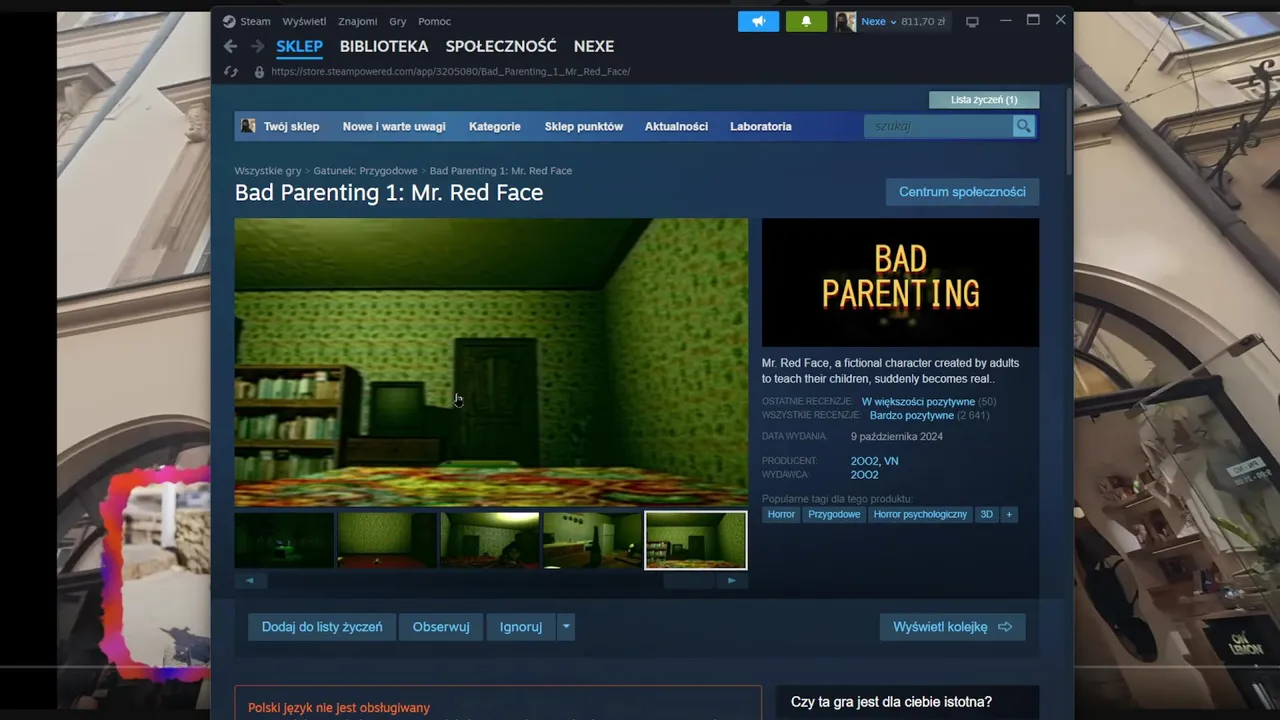Viewport: 1280px width, 720px height.
Task: Open the notifications bell button
Action: point(806,21)
